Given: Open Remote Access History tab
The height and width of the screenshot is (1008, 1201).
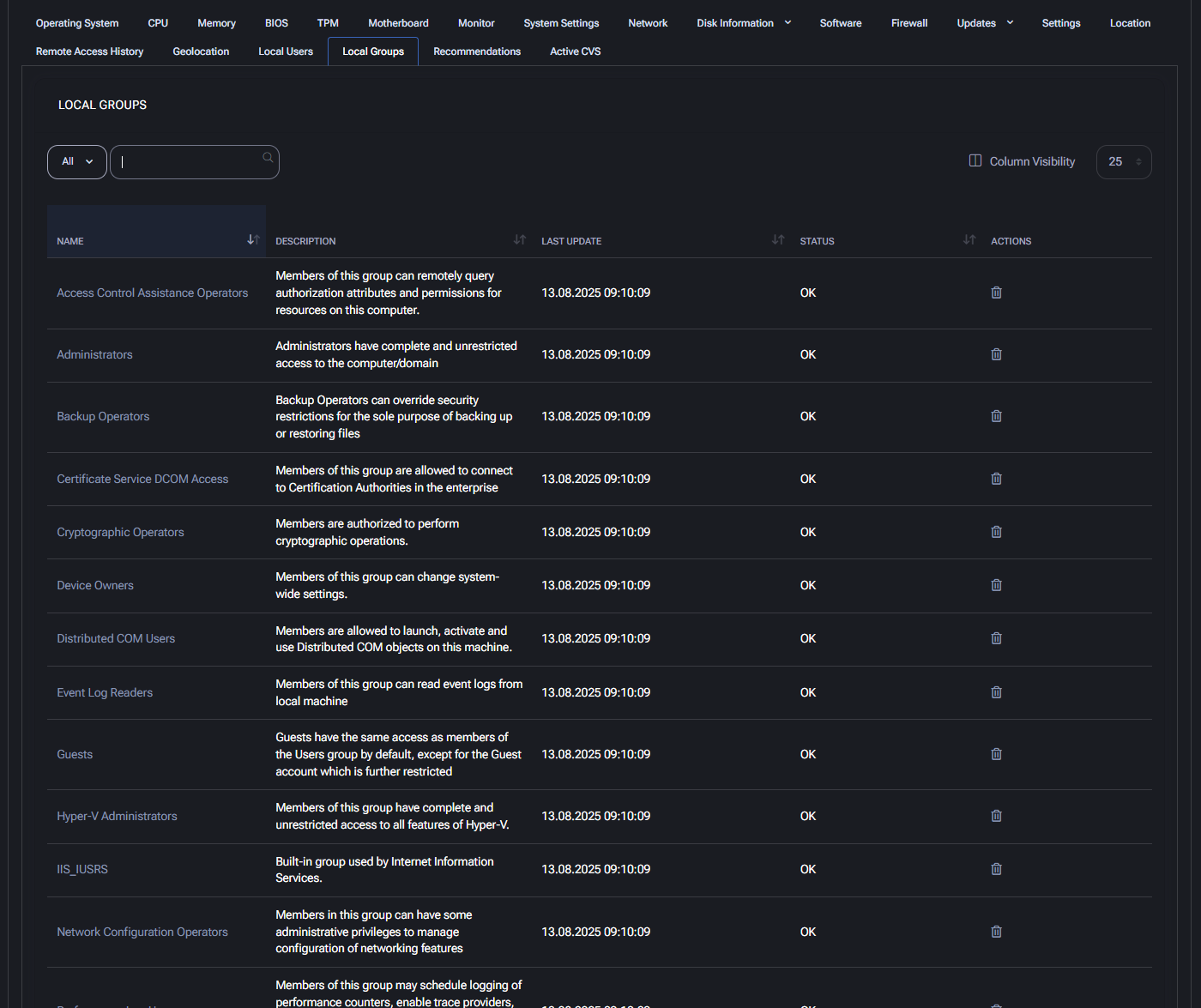Looking at the screenshot, I should pos(90,51).
